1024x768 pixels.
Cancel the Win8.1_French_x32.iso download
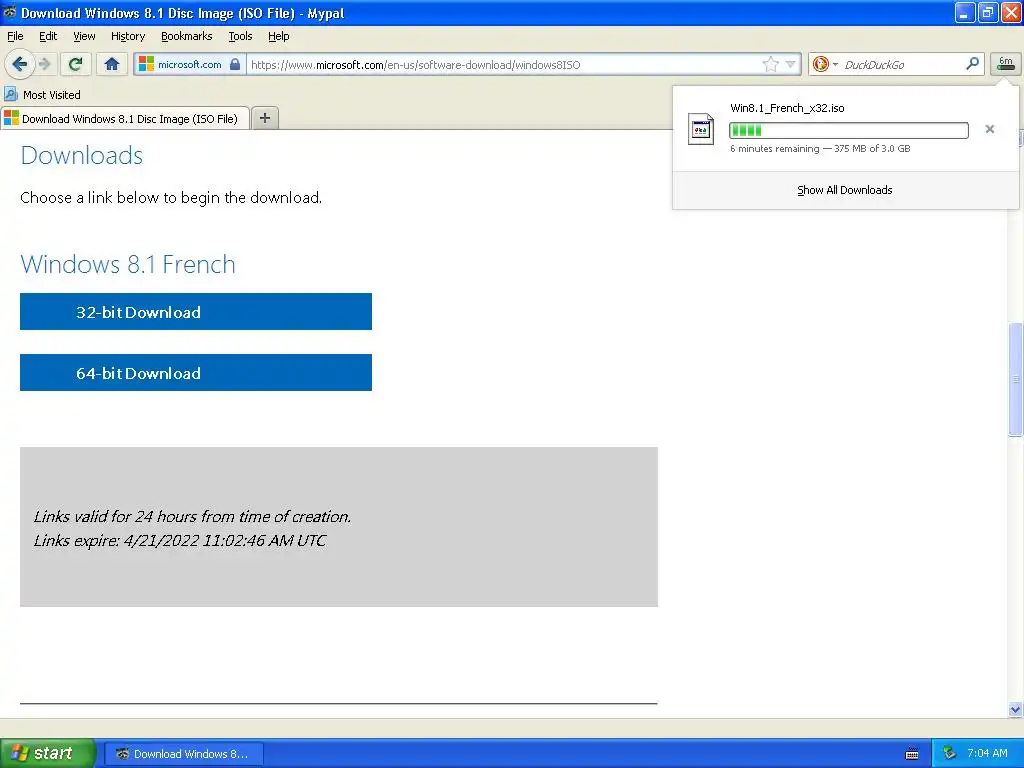[x=990, y=129]
